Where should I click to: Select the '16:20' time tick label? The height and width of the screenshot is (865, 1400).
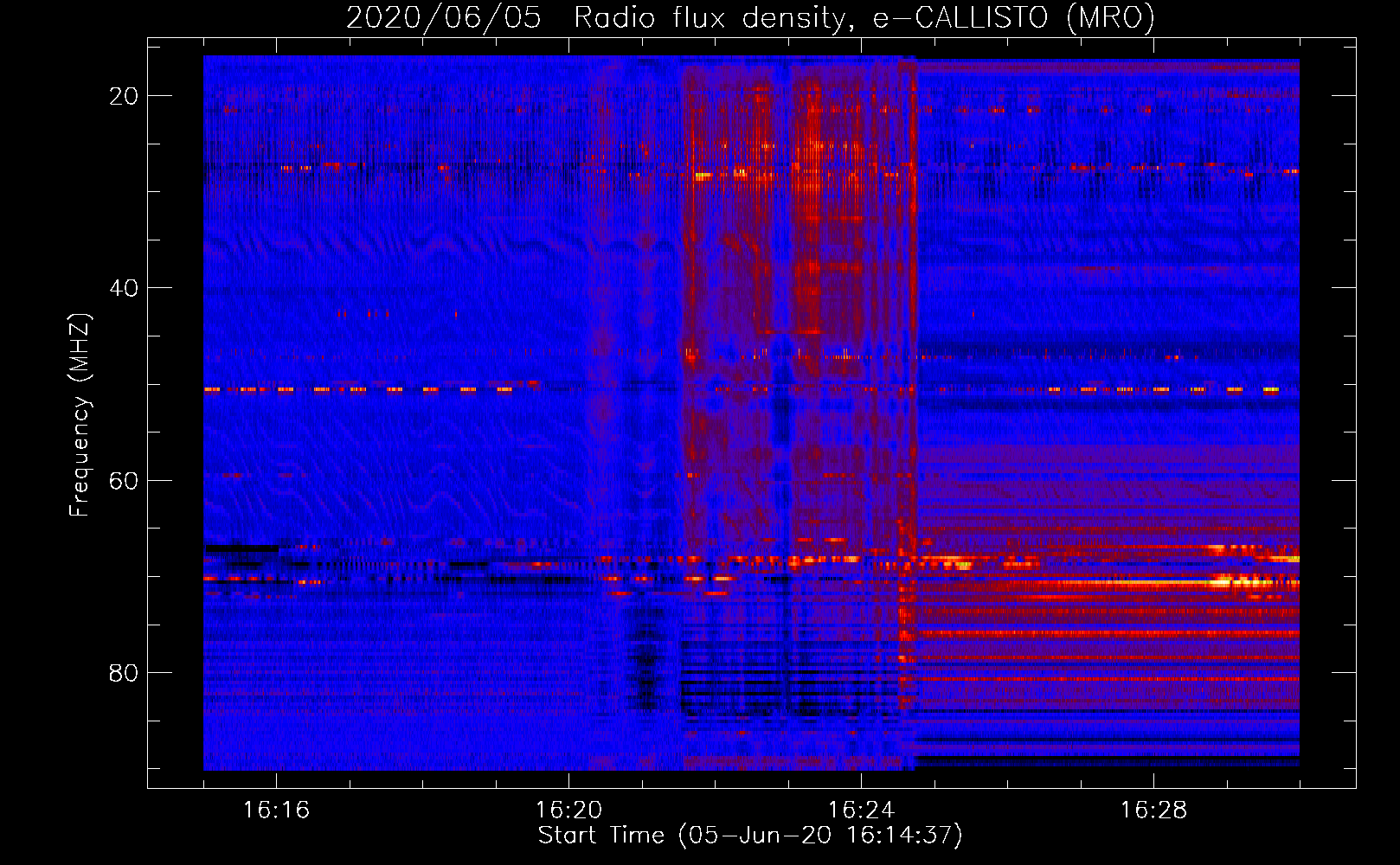(568, 810)
